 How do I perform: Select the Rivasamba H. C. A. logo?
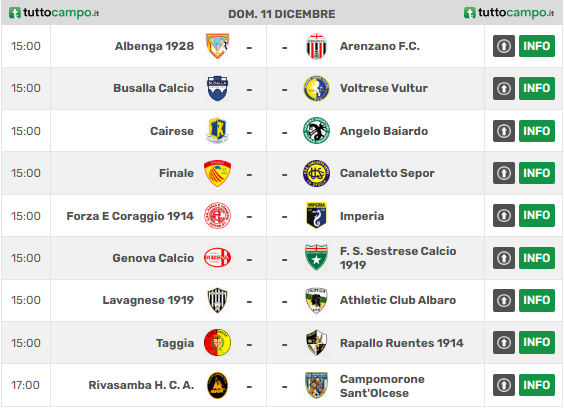[217, 385]
